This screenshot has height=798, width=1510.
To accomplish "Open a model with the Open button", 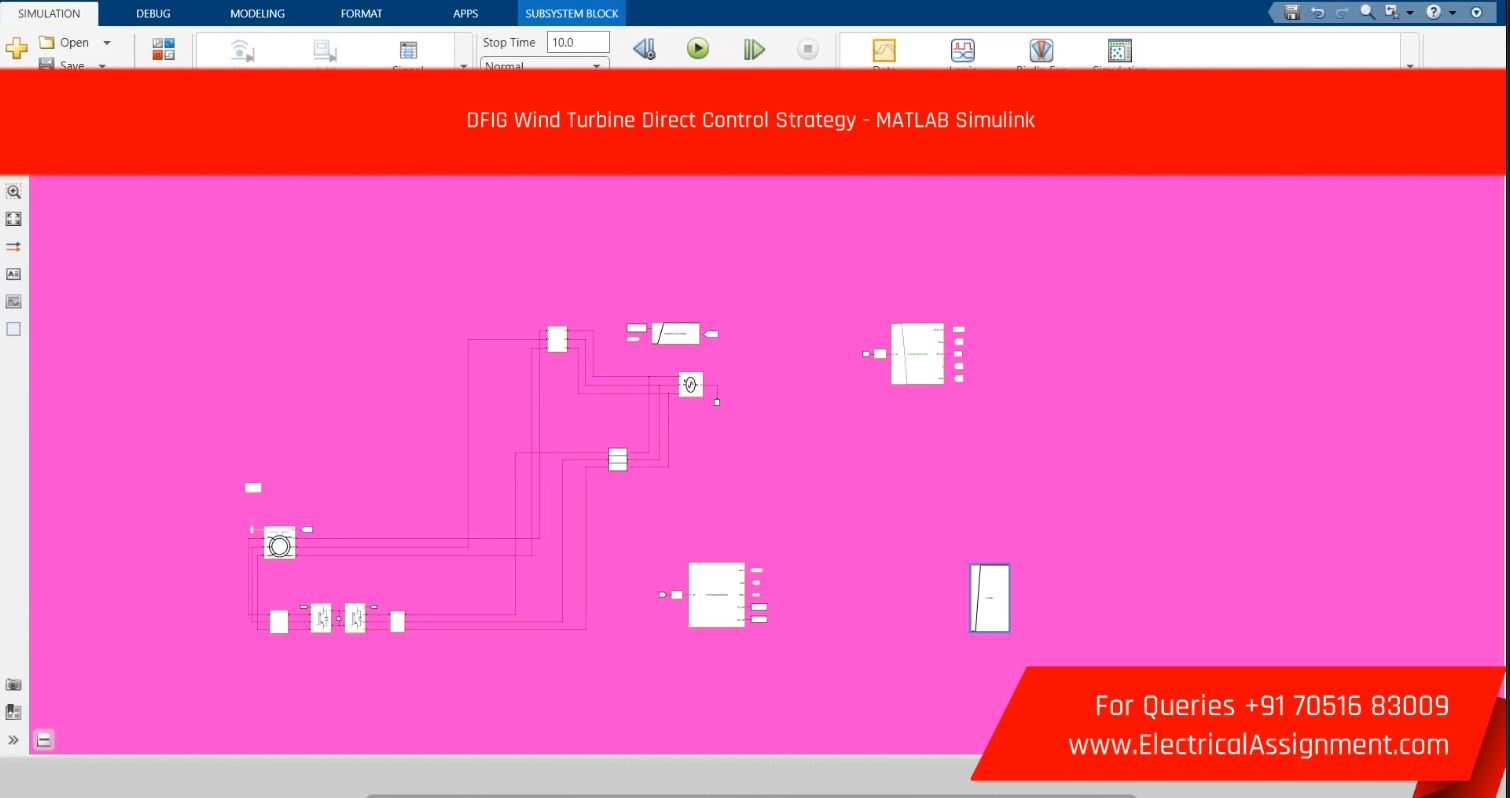I will pyautogui.click(x=65, y=43).
